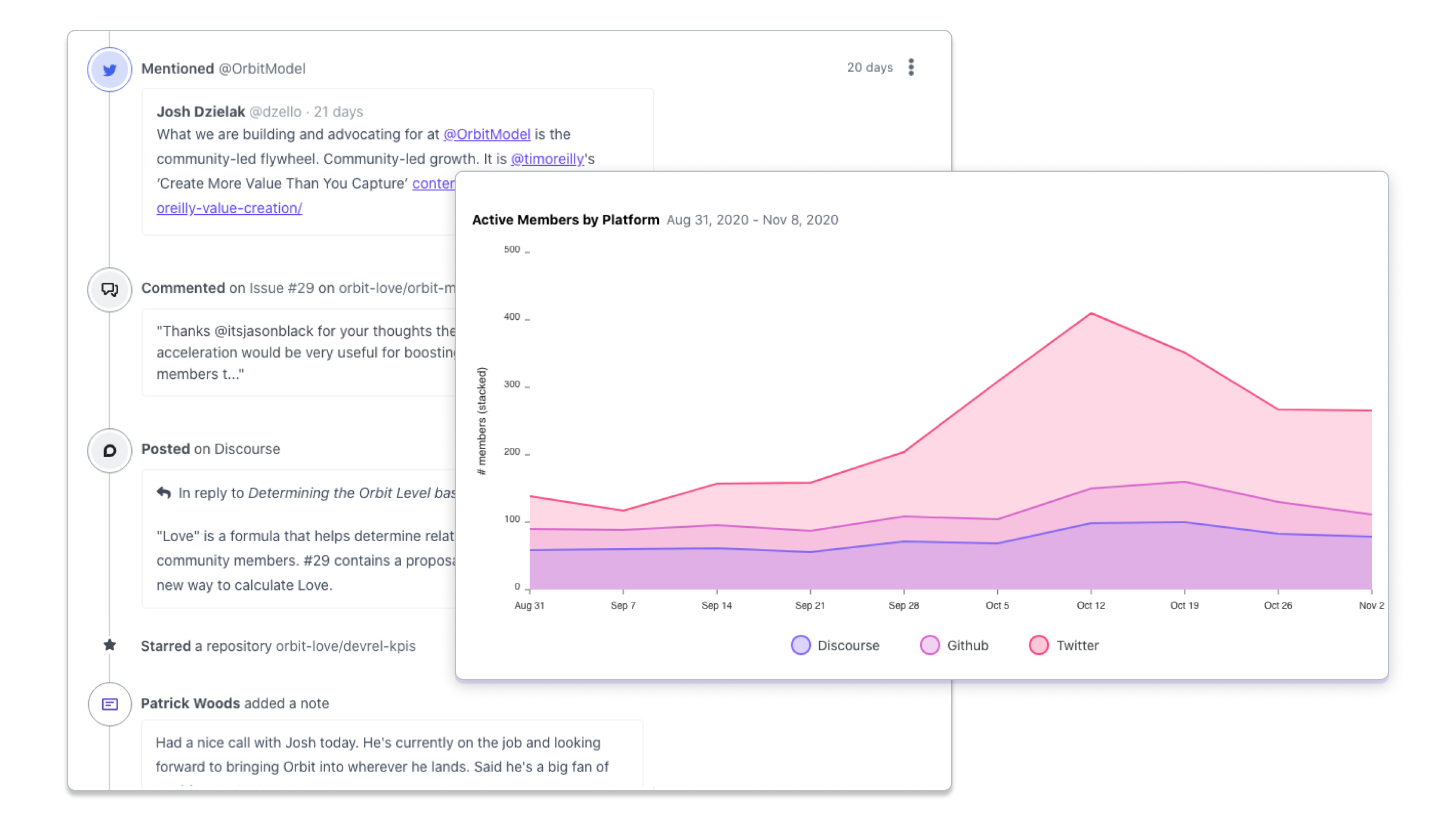Viewport: 1456px width, 828px height.
Task: Click the Nov 2 x-axis label
Action: click(1371, 605)
